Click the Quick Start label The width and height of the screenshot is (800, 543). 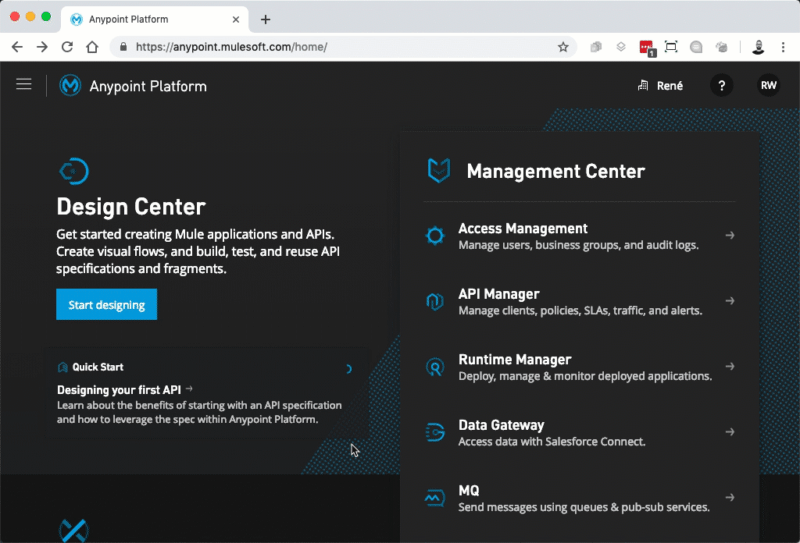coord(97,367)
